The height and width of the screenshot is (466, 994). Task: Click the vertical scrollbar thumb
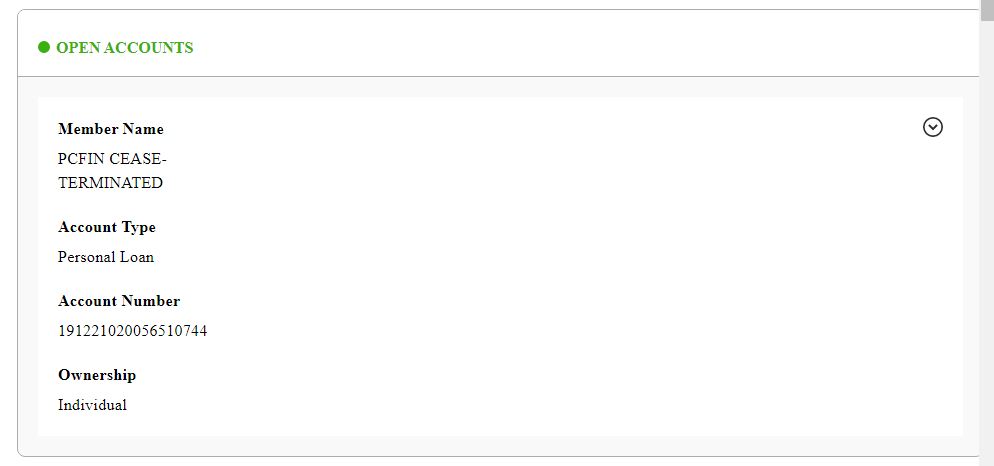pos(987,9)
